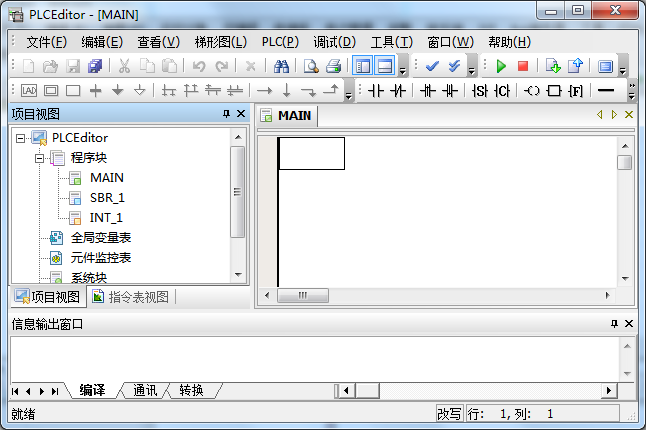The image size is (646, 430).
Task: Open the 编辑(E) menu
Action: coord(102,42)
